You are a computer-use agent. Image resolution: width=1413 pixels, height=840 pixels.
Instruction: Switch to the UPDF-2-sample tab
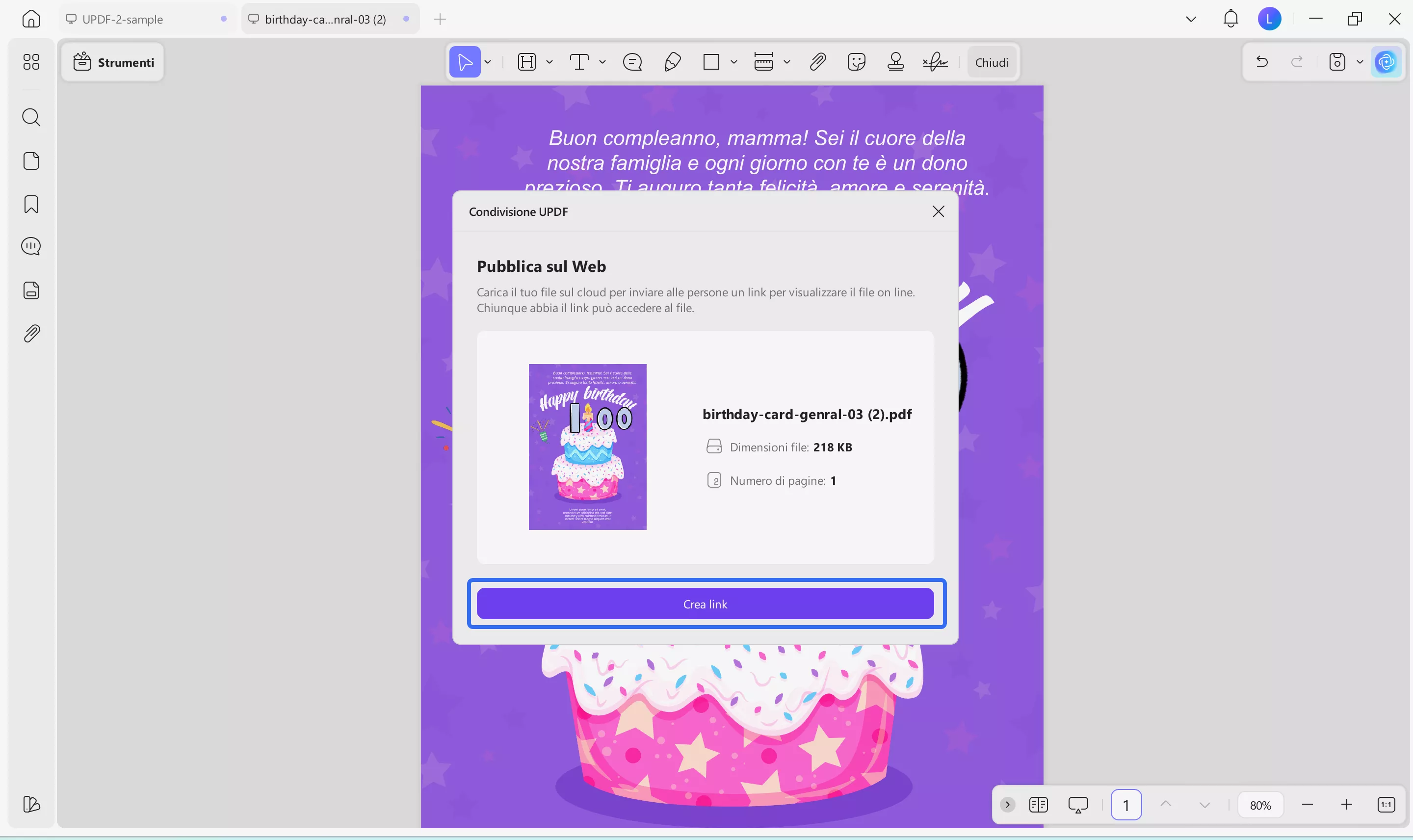pyautogui.click(x=123, y=19)
